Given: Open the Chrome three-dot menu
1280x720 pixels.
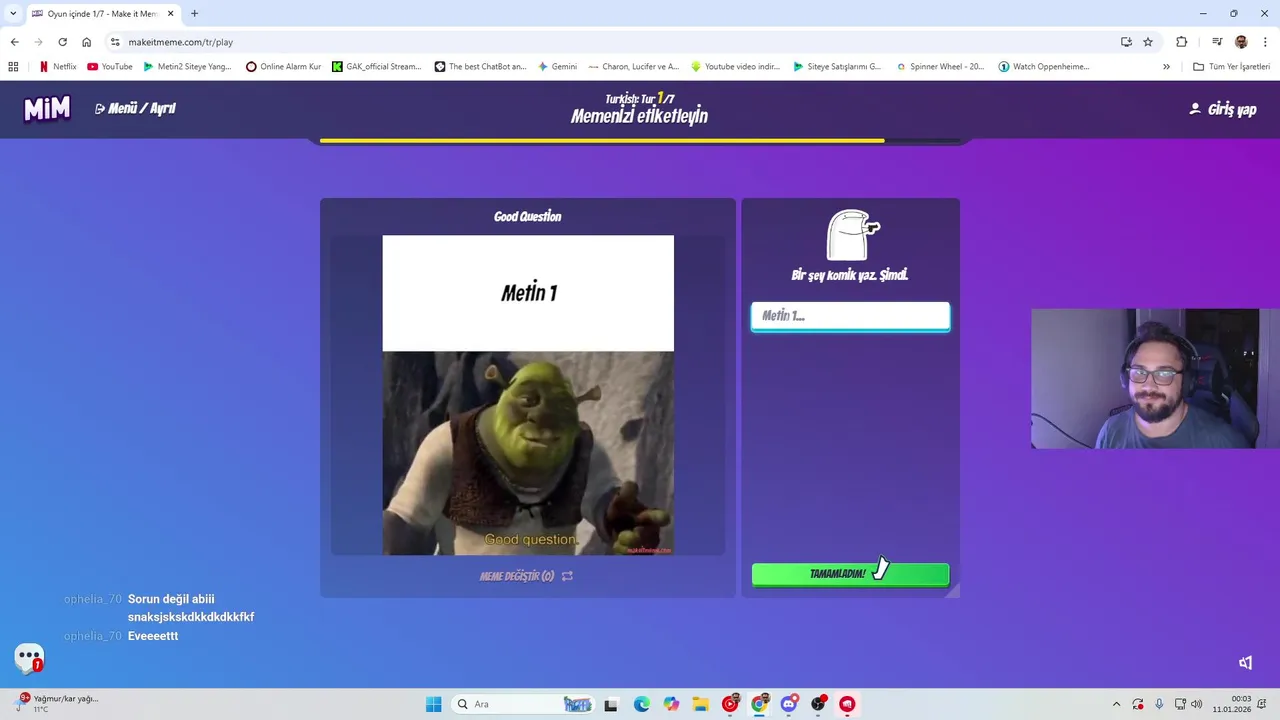Looking at the screenshot, I should click(x=1266, y=42).
